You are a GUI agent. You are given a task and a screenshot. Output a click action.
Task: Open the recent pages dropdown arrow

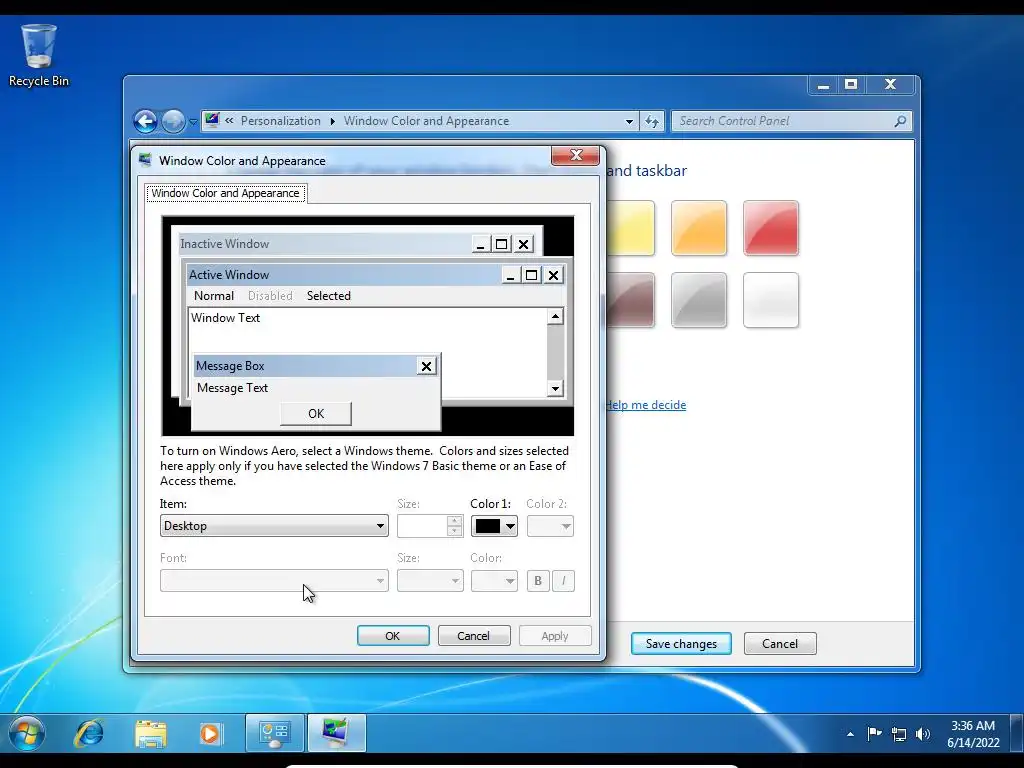[193, 122]
